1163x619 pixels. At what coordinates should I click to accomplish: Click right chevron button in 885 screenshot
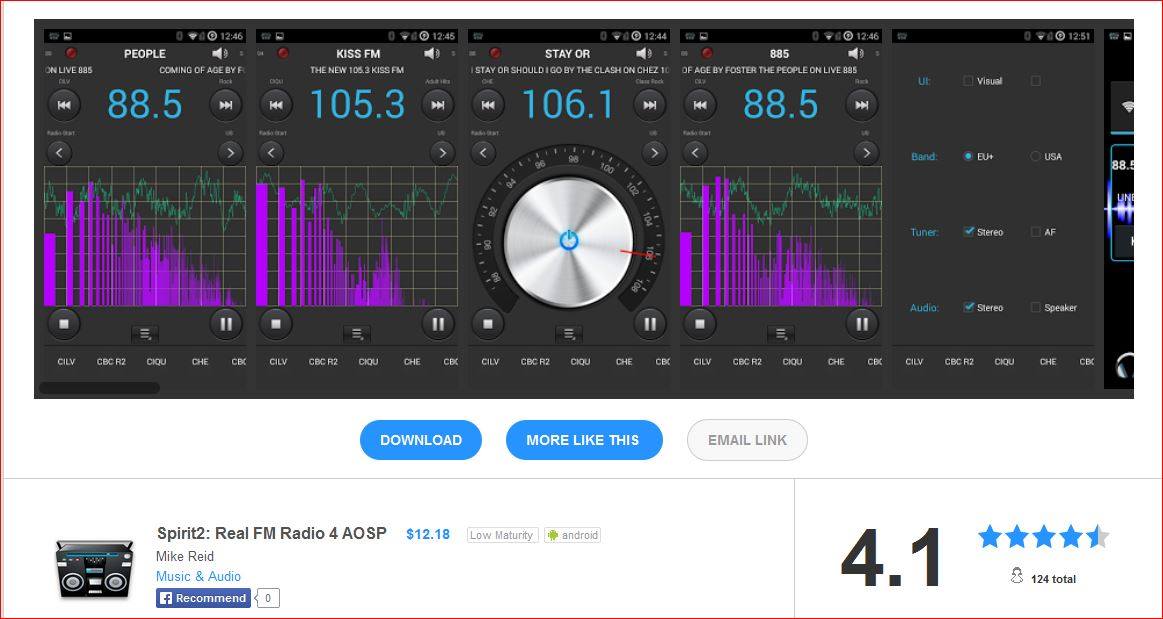[866, 153]
